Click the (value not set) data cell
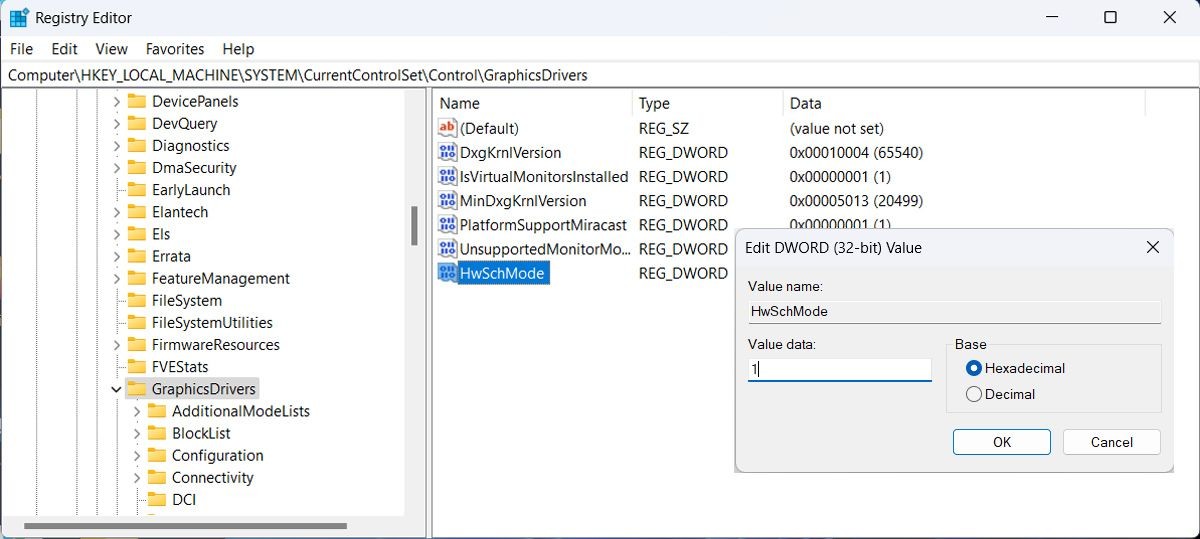 (x=837, y=128)
